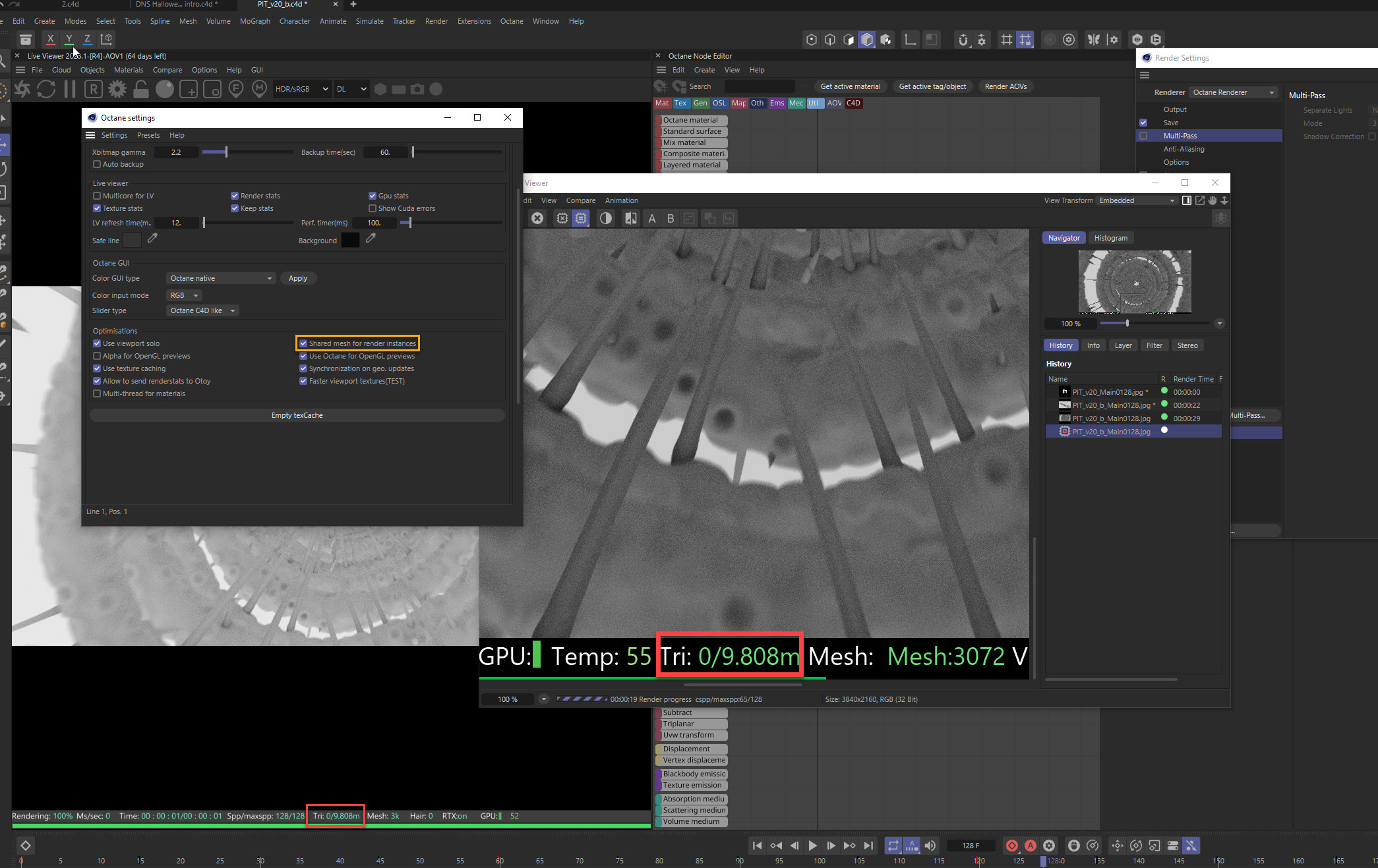Toggle Show Cuda errors checkbox

coord(373,208)
